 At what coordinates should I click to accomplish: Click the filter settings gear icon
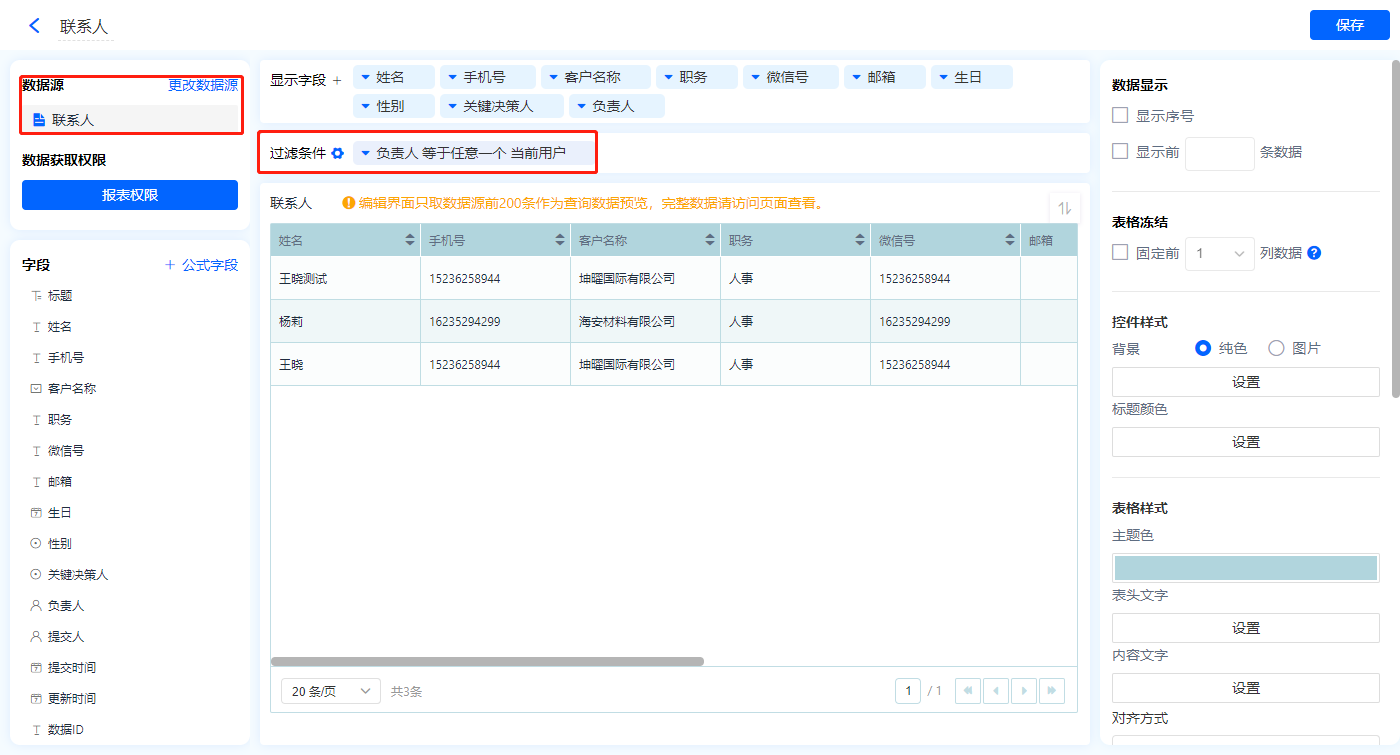click(x=338, y=153)
